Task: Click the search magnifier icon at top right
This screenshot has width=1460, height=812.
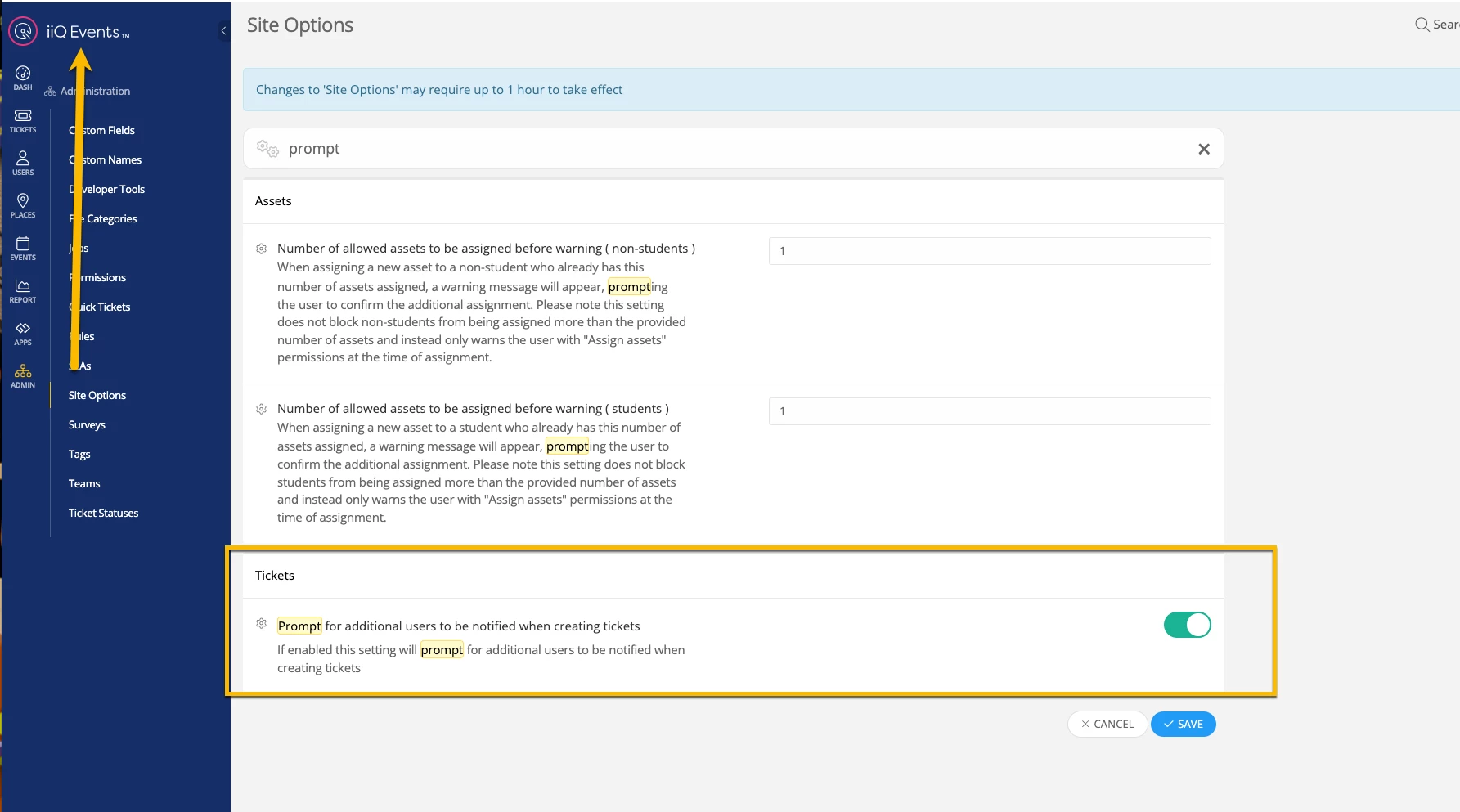Action: tap(1422, 25)
